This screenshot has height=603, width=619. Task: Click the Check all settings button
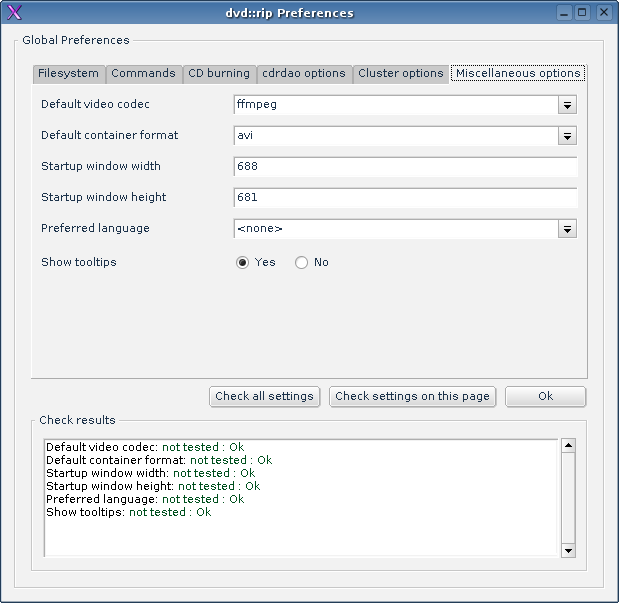point(264,396)
